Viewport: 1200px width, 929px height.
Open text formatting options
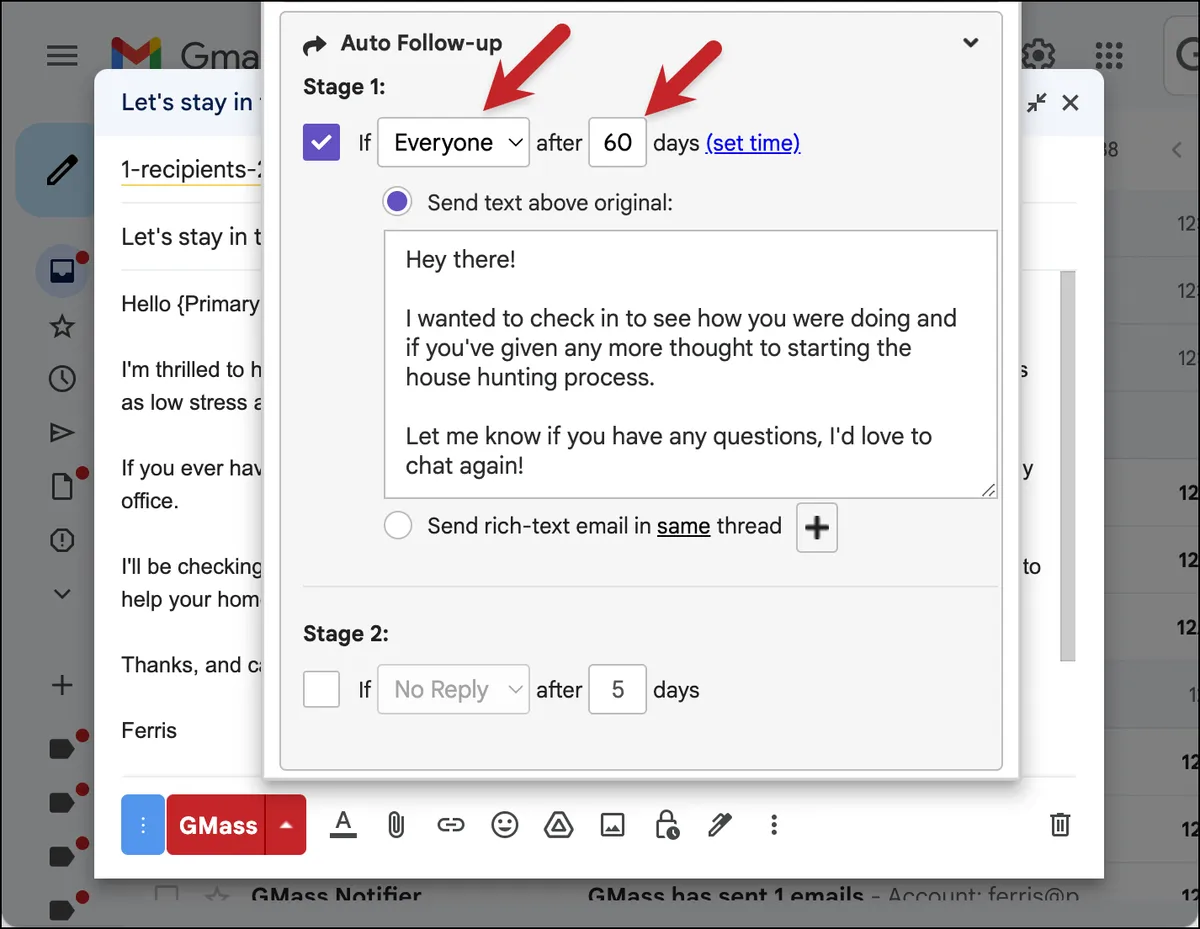tap(343, 825)
